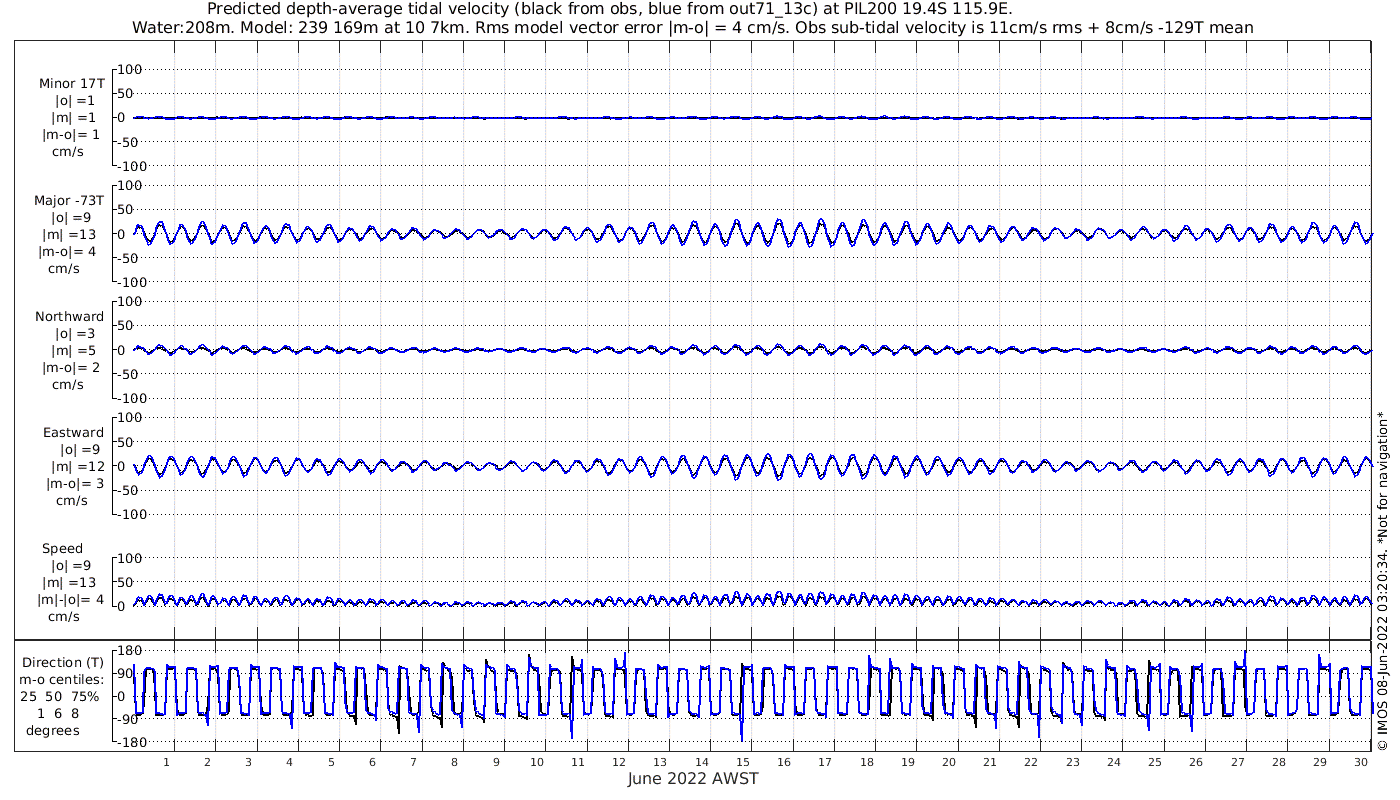Click the "Eastward" panel label
Viewport: 1400px width, 800px height.
coord(73,432)
